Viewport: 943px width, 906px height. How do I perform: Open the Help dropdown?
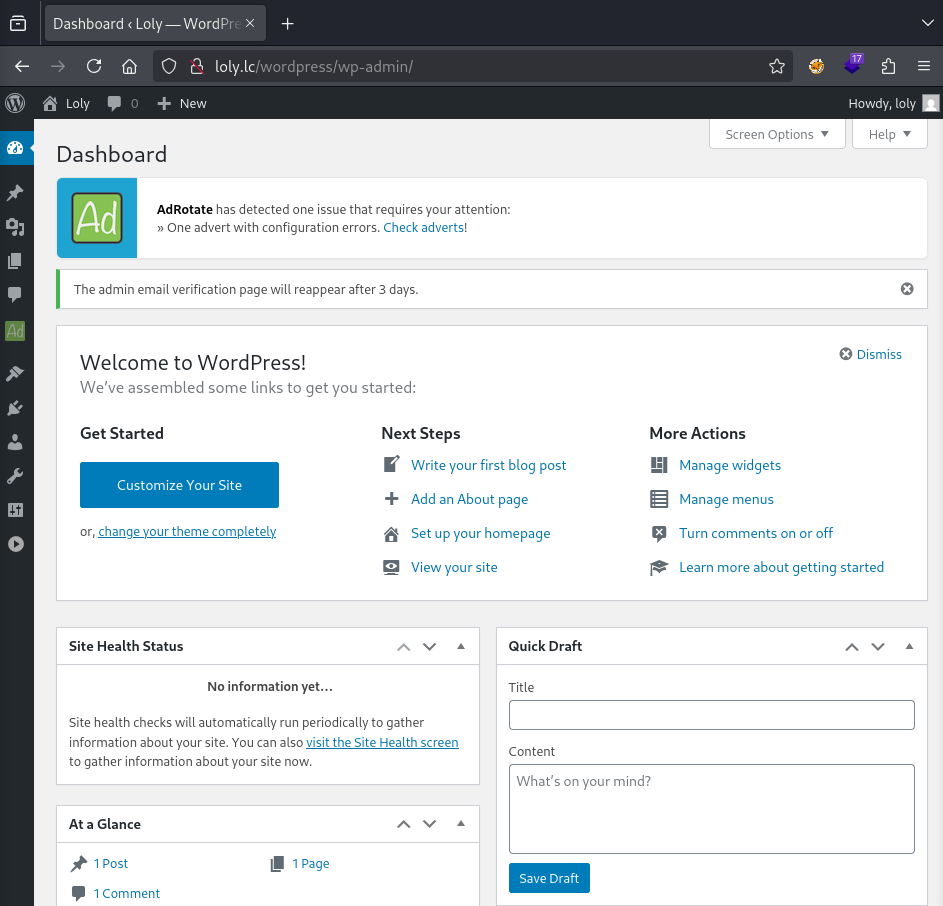point(889,133)
